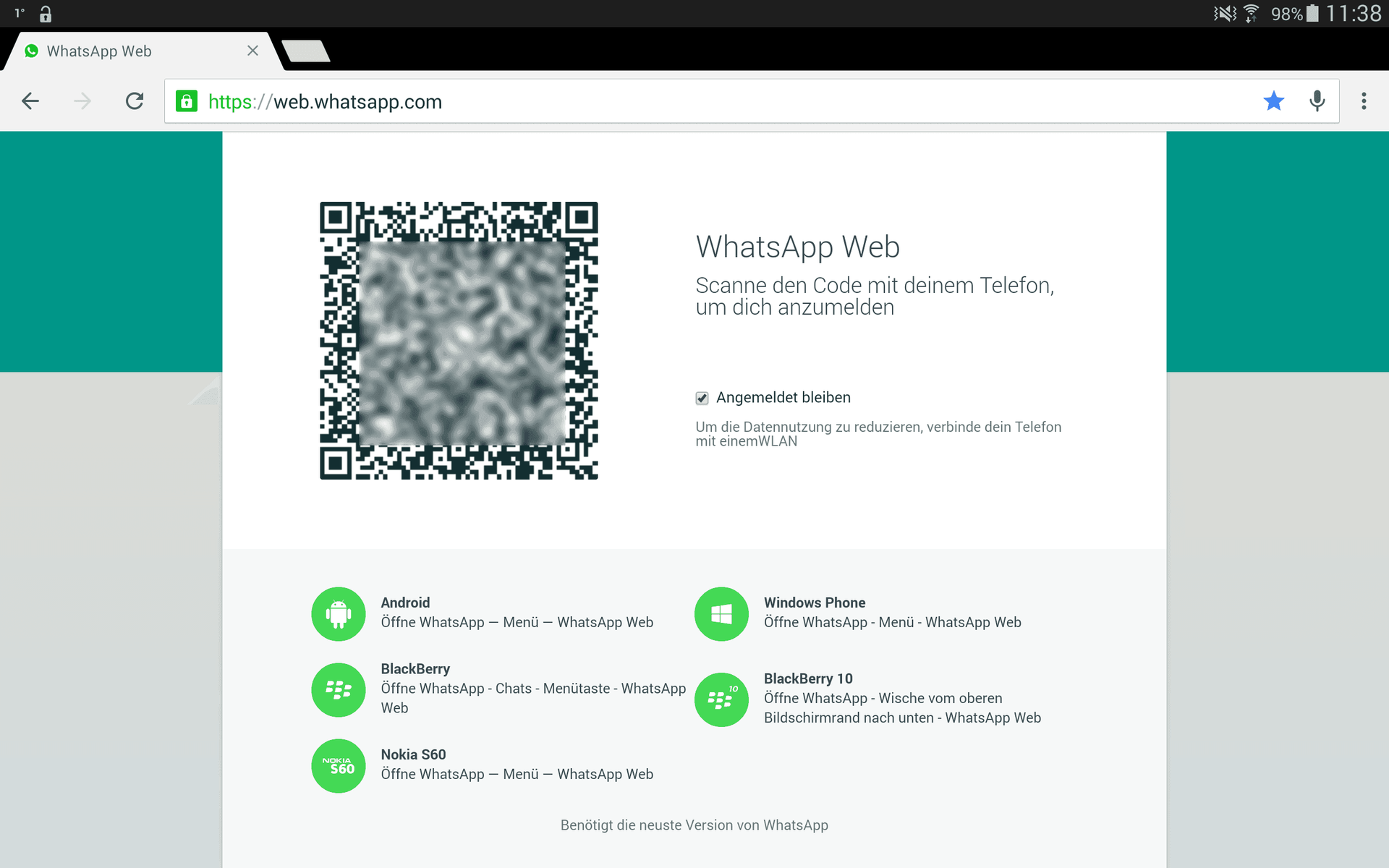Click the Nokia S60 platform icon
The image size is (1389, 868).
click(339, 766)
